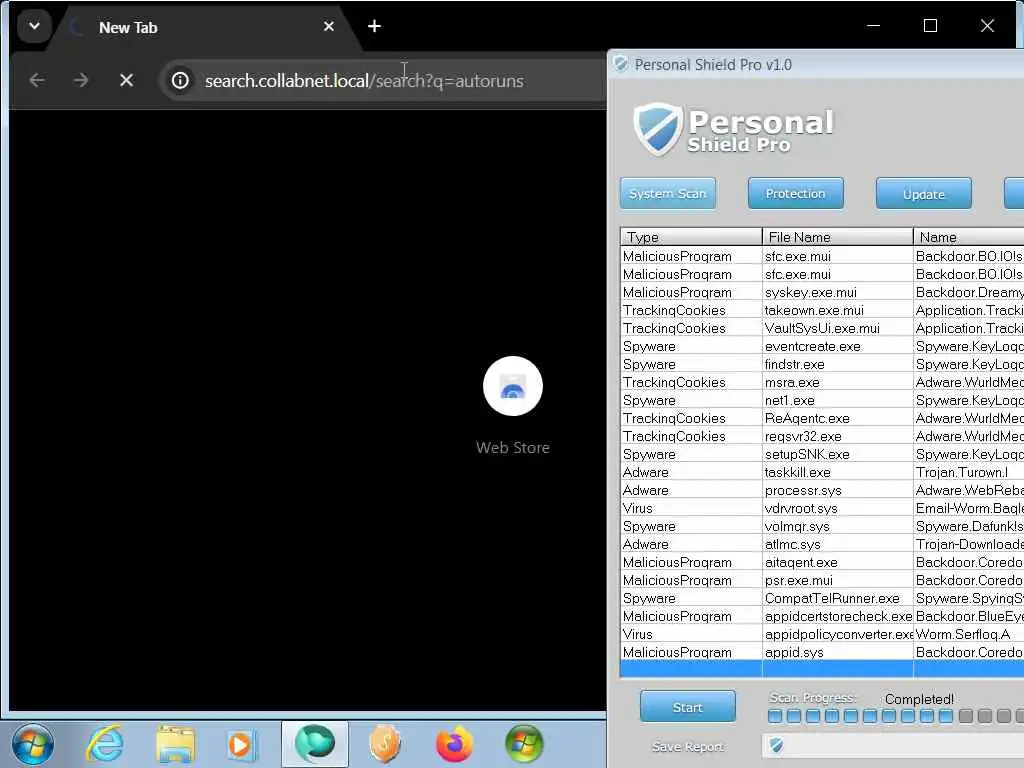This screenshot has width=1024, height=768.
Task: Select the regsvr32.exe entry
Action: coord(822,436)
